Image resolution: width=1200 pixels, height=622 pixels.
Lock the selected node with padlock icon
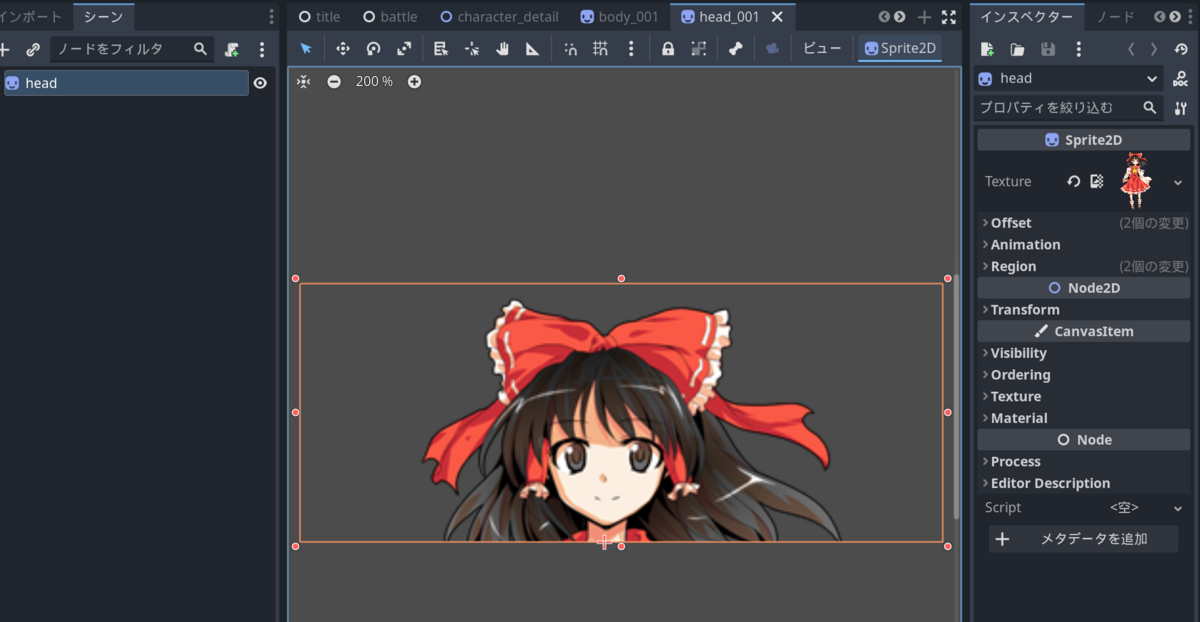[668, 48]
